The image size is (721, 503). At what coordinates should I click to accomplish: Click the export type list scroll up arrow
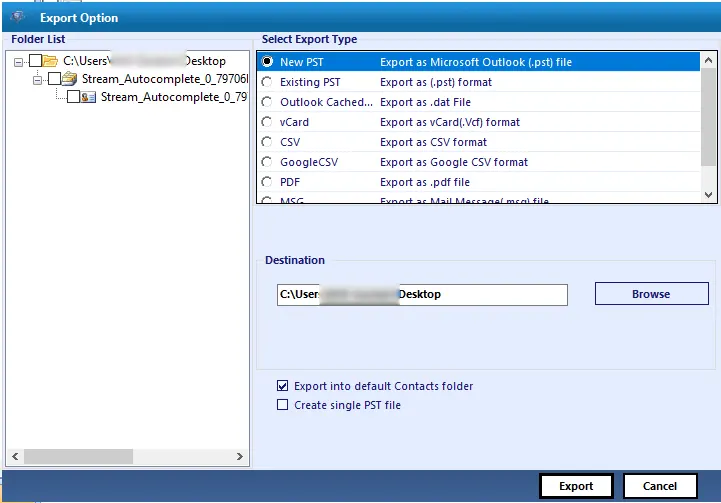[x=708, y=60]
